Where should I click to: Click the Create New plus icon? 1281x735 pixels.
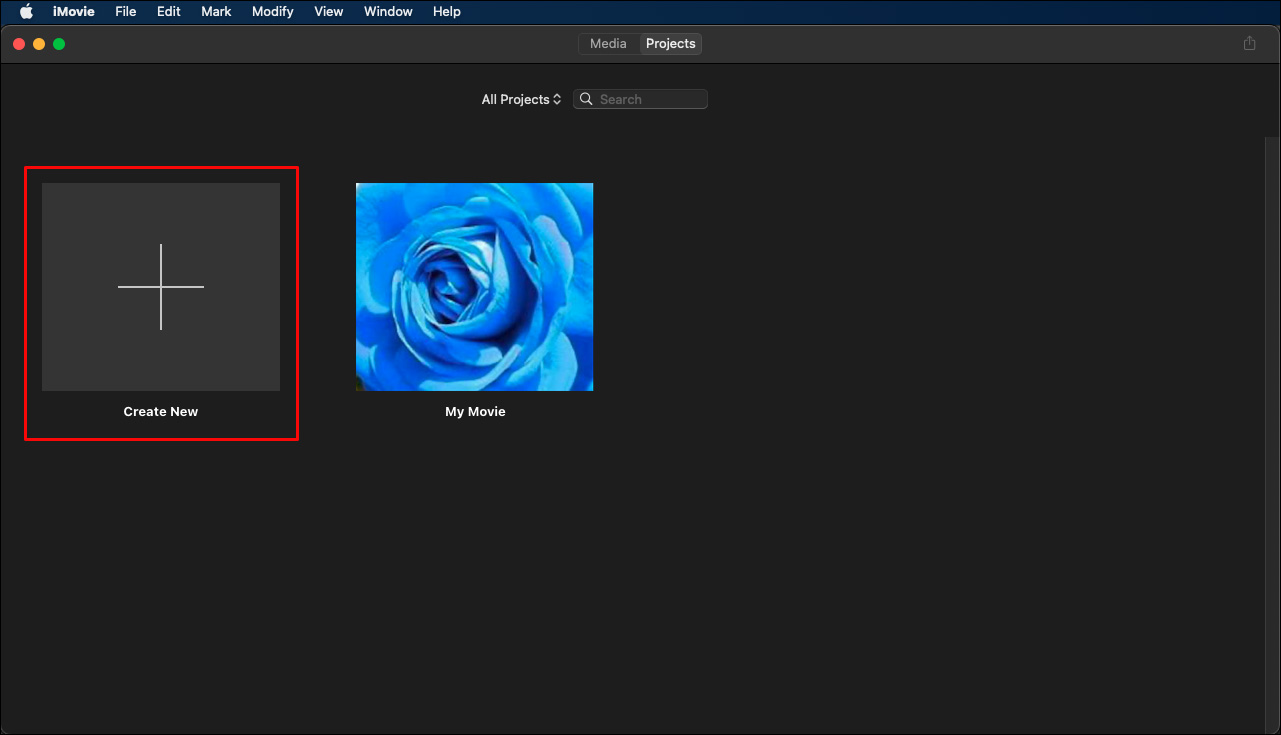[161, 286]
